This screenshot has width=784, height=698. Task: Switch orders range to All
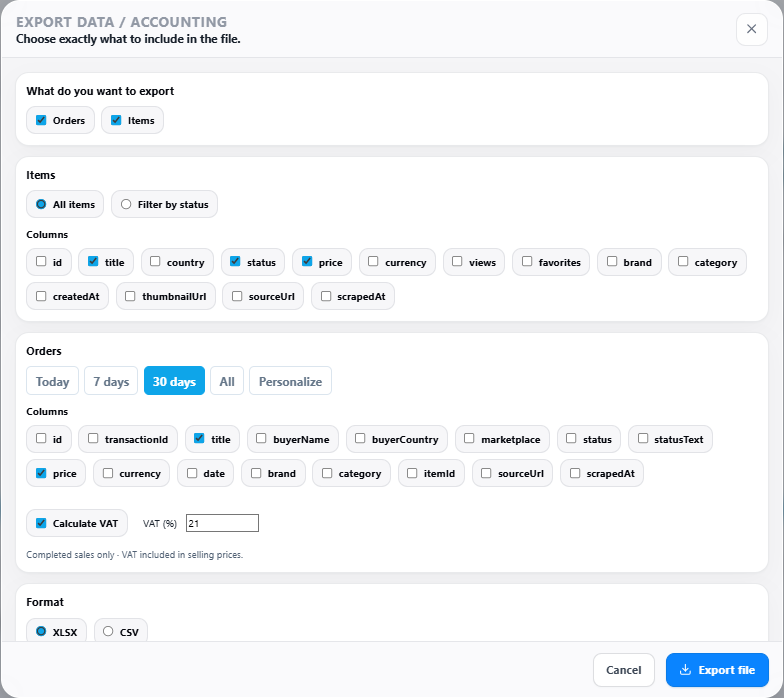[227, 381]
